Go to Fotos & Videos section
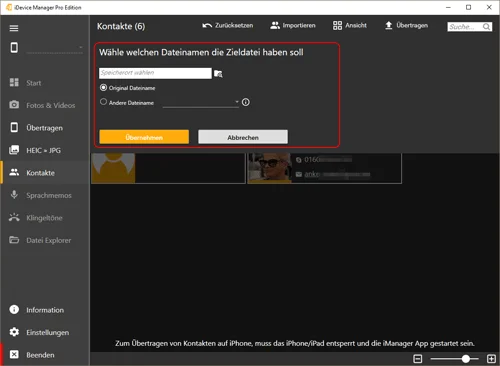500x366 pixels. coord(51,105)
